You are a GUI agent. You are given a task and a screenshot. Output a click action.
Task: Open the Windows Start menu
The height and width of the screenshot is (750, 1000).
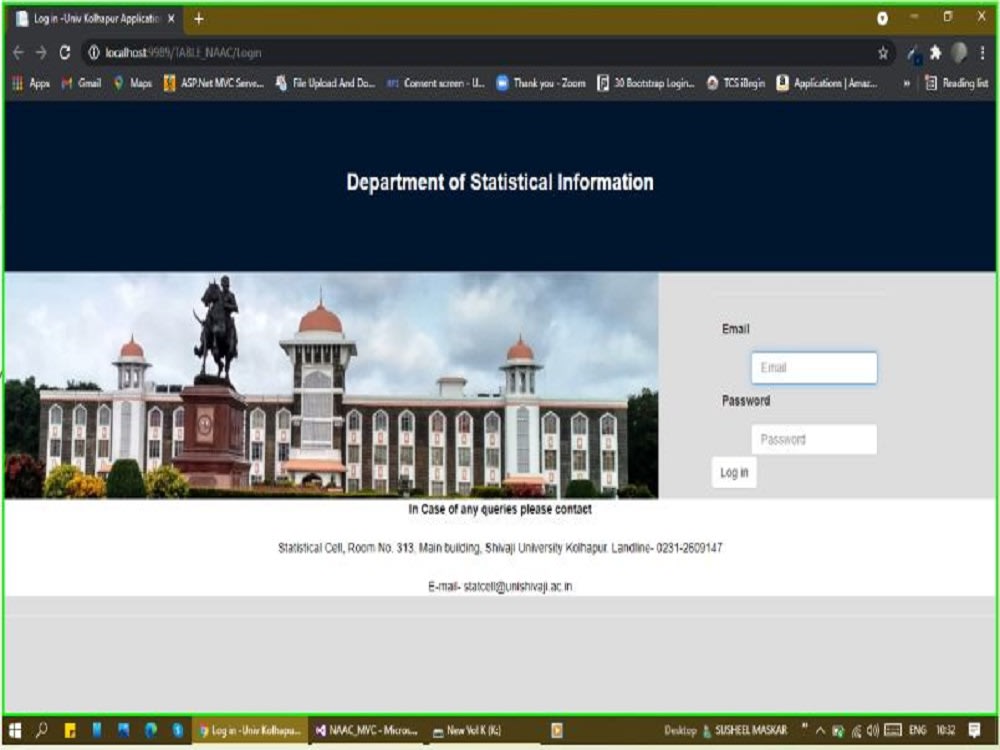pyautogui.click(x=15, y=731)
